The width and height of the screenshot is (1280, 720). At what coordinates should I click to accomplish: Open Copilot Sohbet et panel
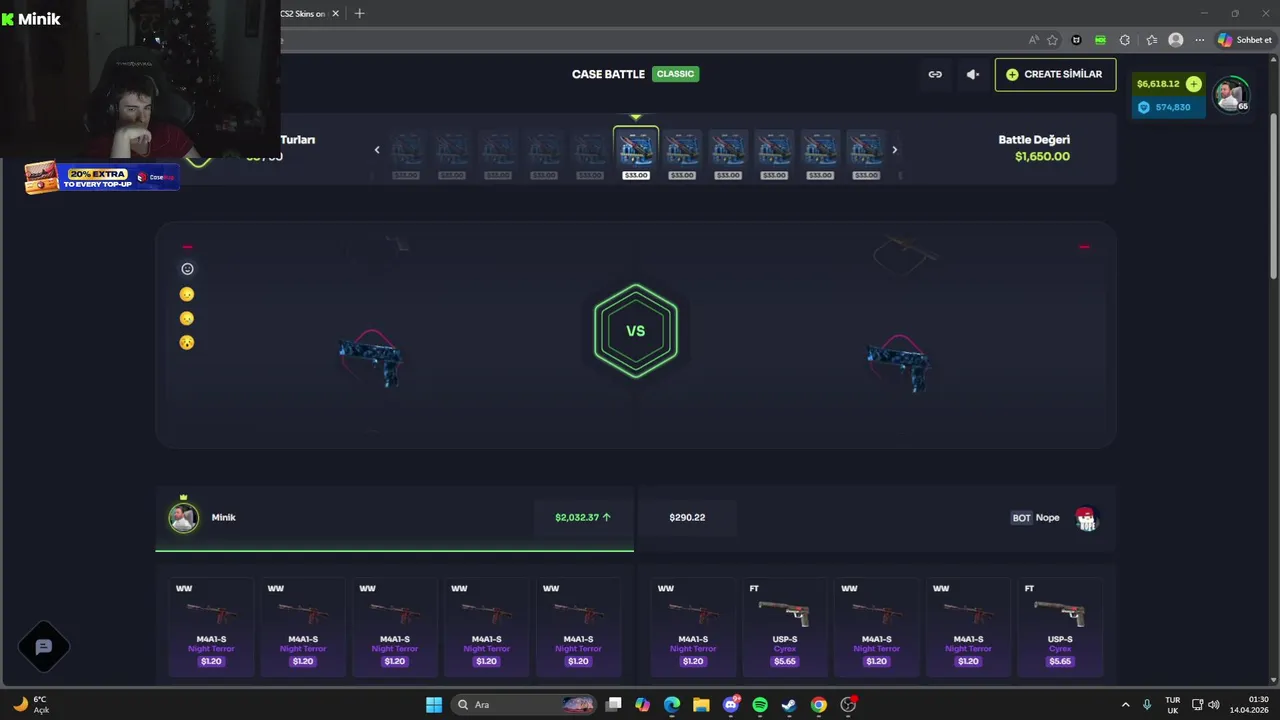(x=1245, y=40)
